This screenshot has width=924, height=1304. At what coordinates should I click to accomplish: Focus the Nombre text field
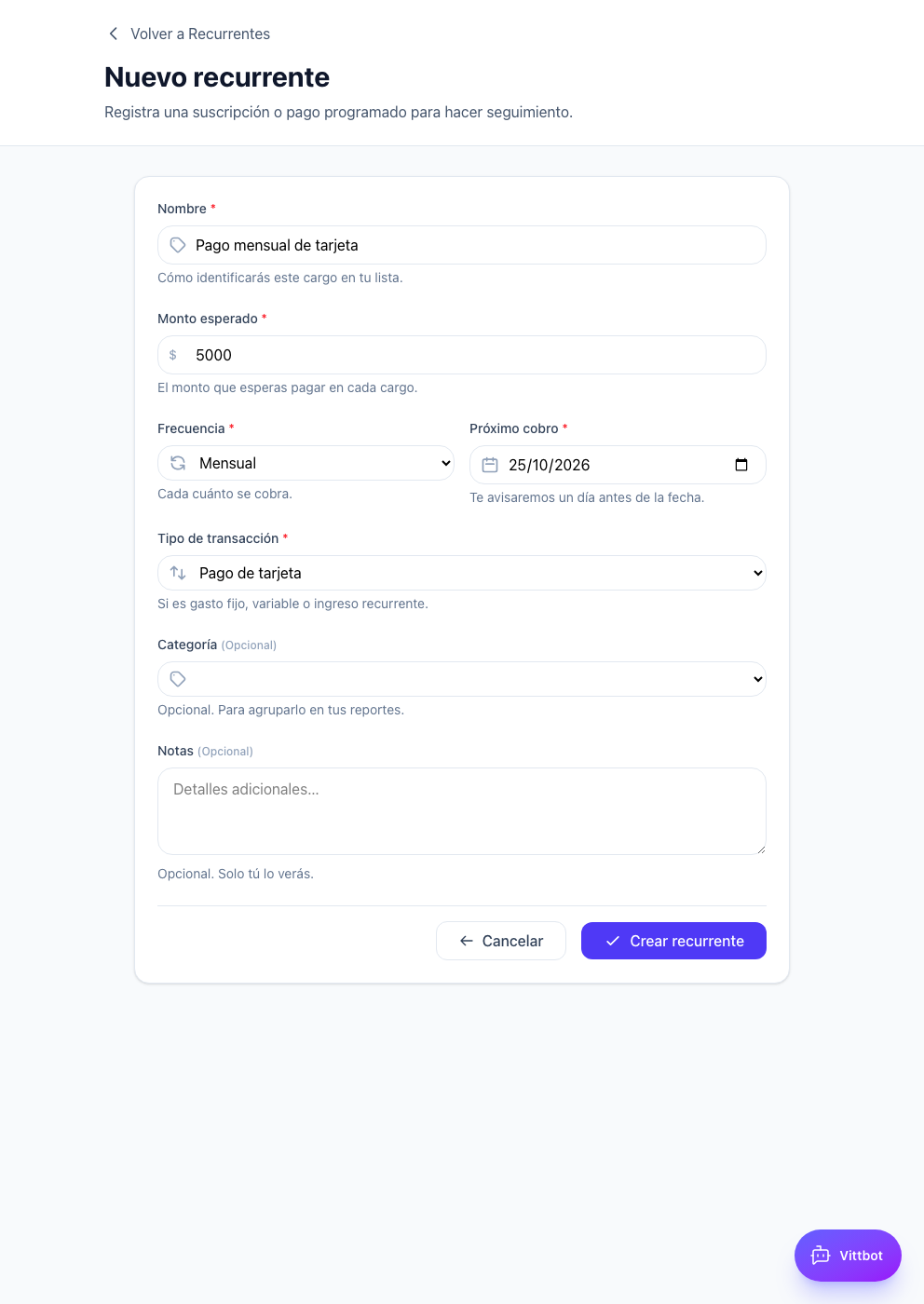pyautogui.click(x=462, y=245)
